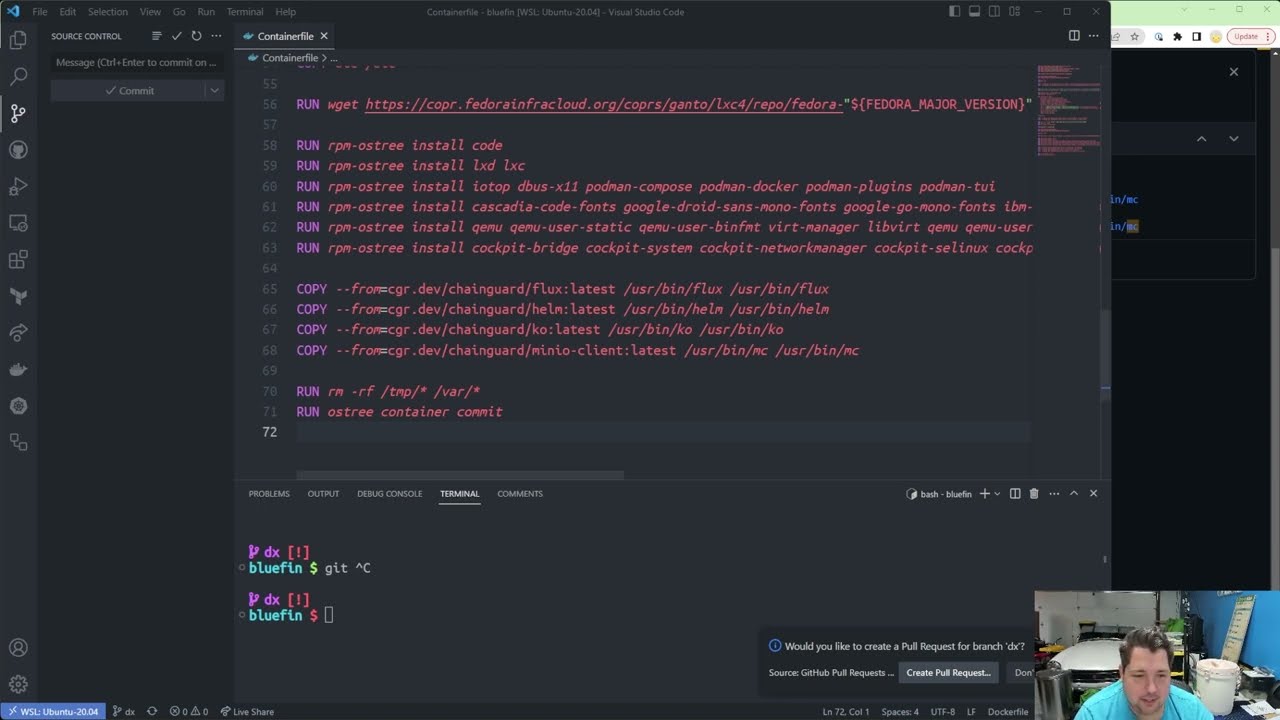Open the Selection menu
Image resolution: width=1280 pixels, height=720 pixels.
[108, 12]
